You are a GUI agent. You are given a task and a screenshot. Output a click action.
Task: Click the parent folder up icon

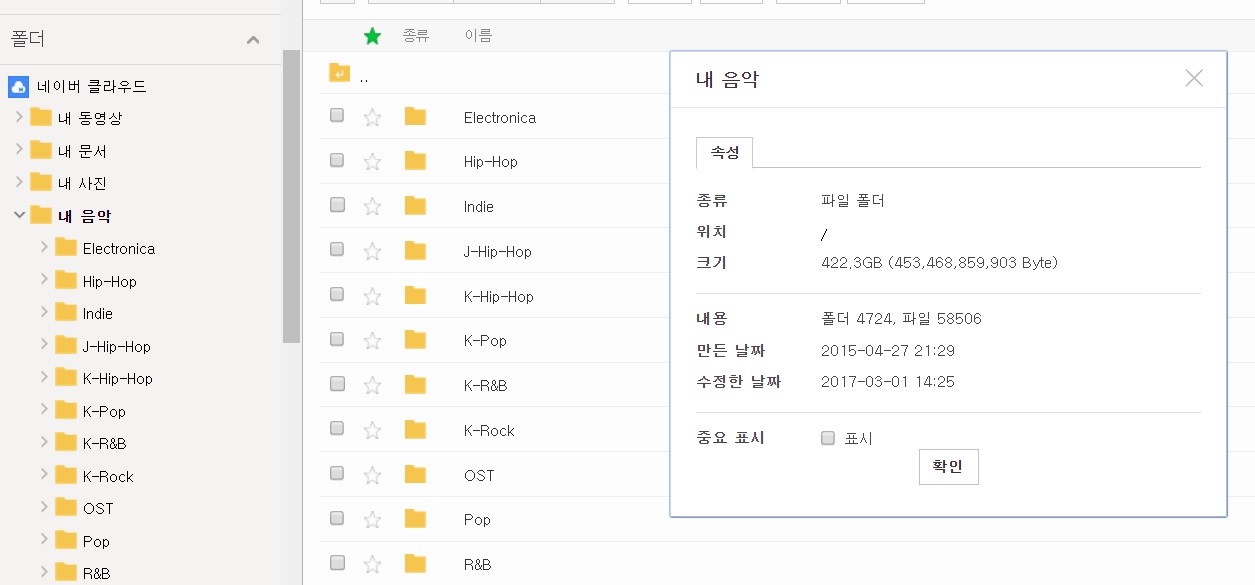[x=340, y=73]
